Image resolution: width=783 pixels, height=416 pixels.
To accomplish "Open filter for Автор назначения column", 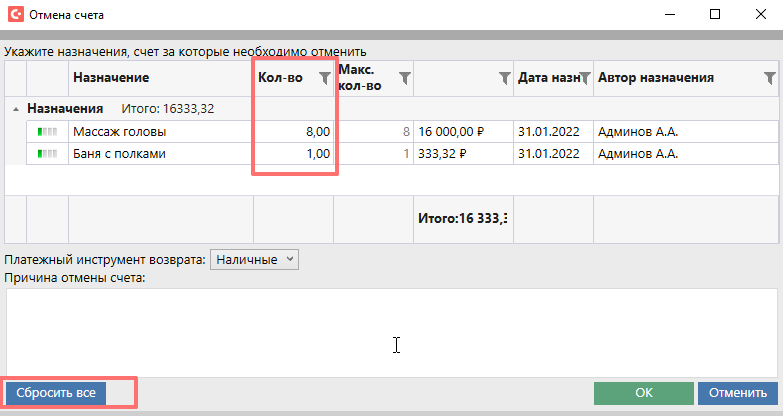I will [x=769, y=78].
